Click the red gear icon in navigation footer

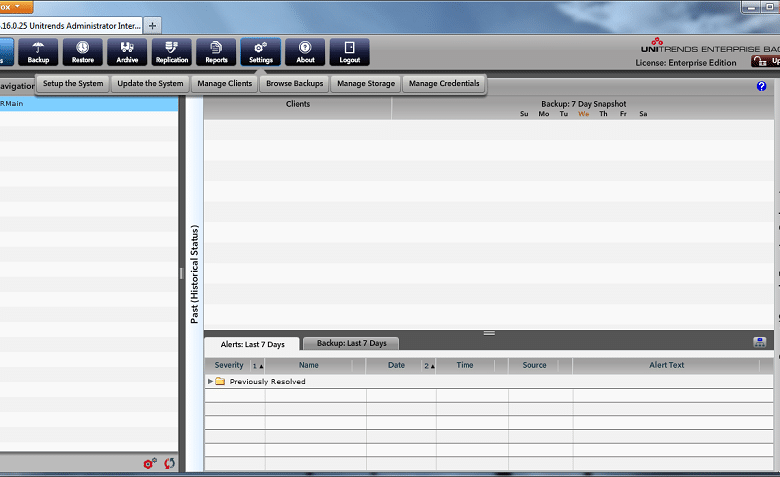coord(149,464)
